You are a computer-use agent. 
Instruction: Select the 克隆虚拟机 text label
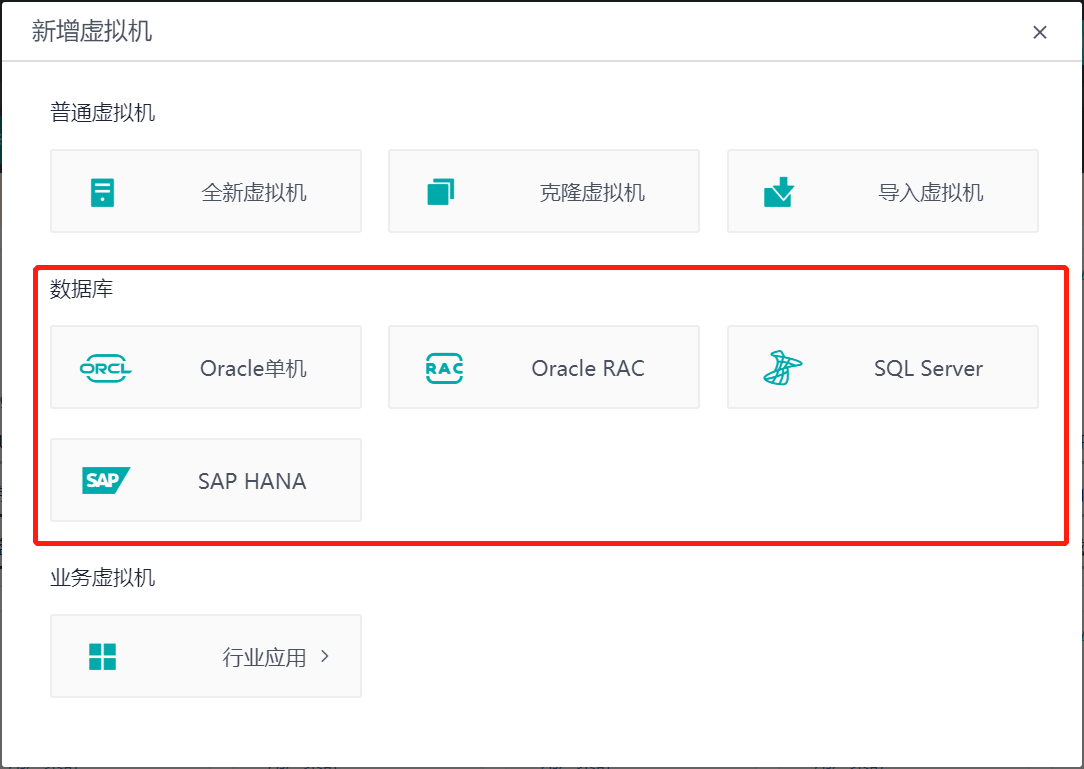tap(592, 192)
